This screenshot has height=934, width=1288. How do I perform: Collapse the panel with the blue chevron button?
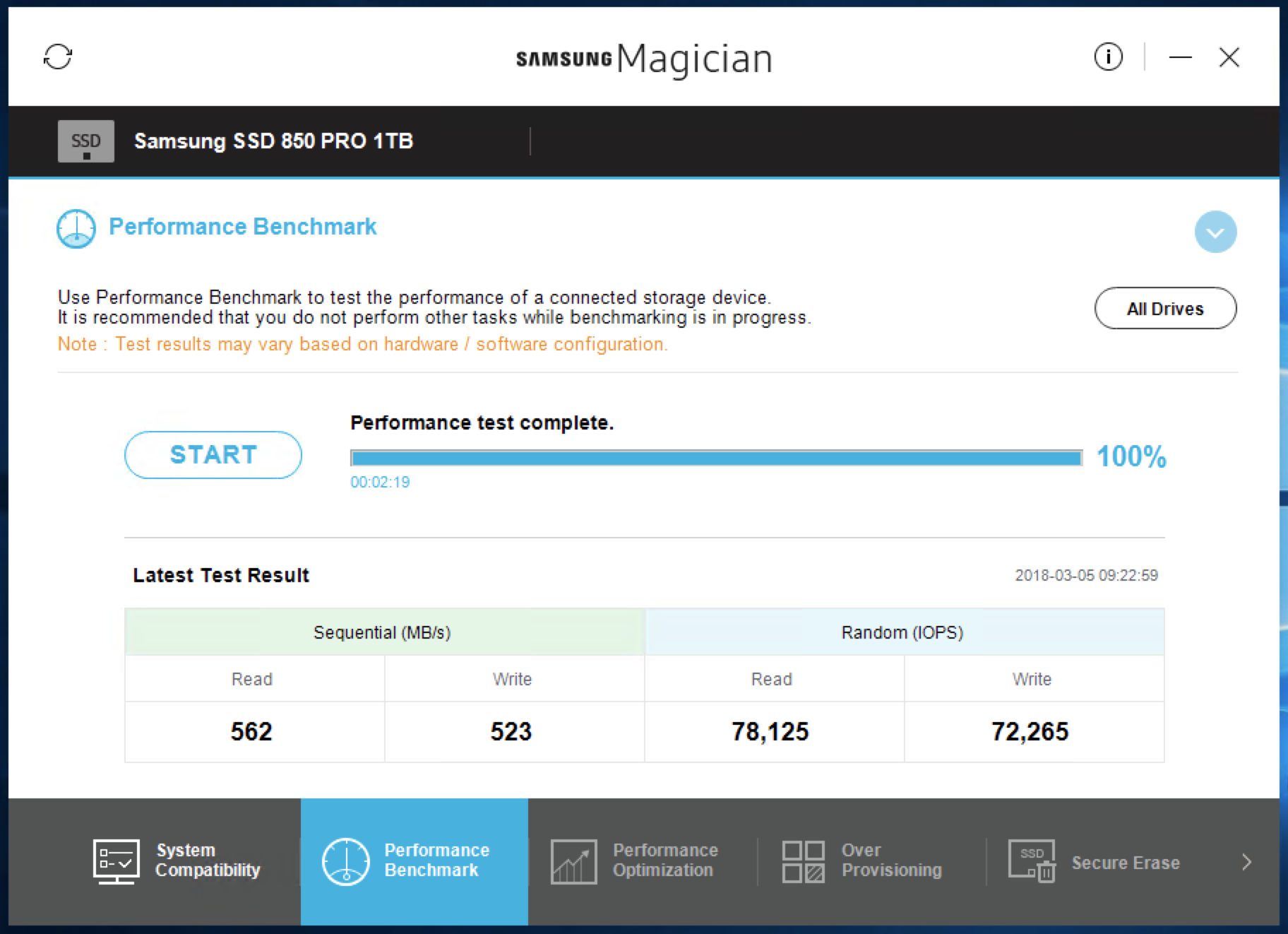pos(1215,232)
